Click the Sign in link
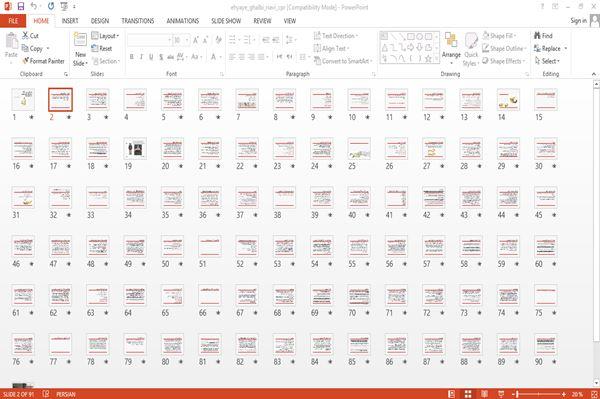 click(x=578, y=20)
